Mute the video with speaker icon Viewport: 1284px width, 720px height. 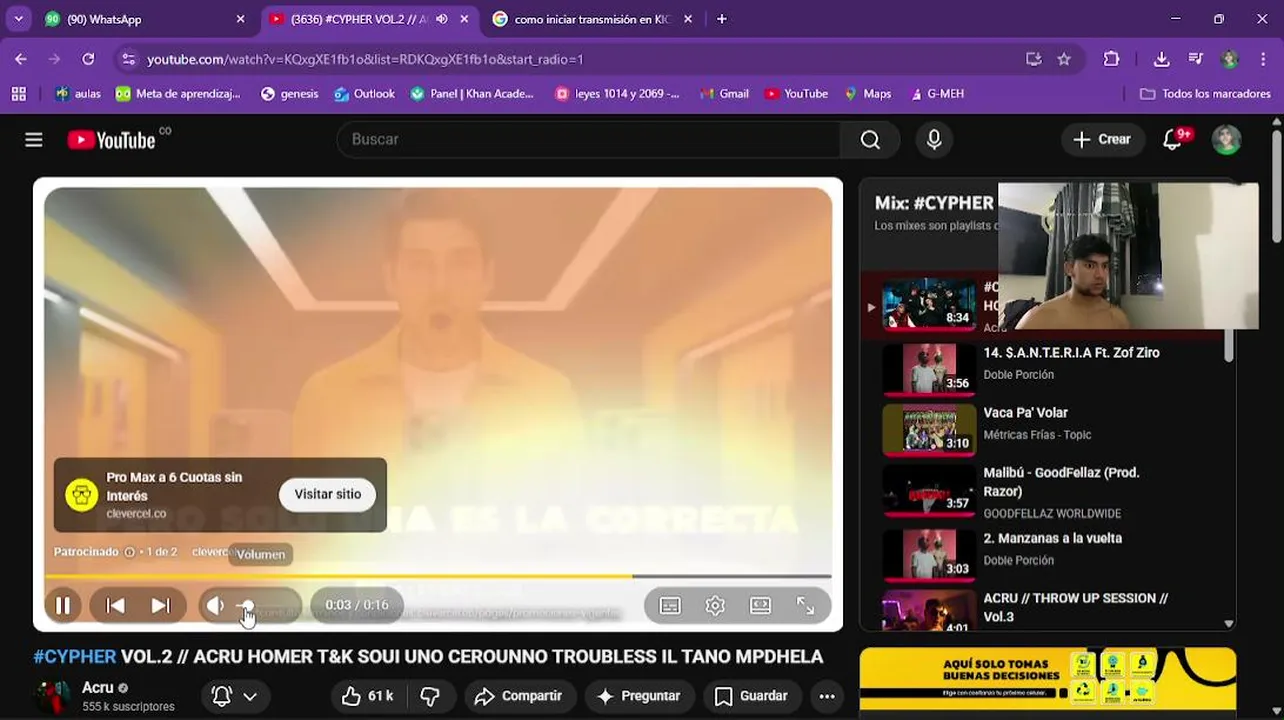click(x=215, y=605)
